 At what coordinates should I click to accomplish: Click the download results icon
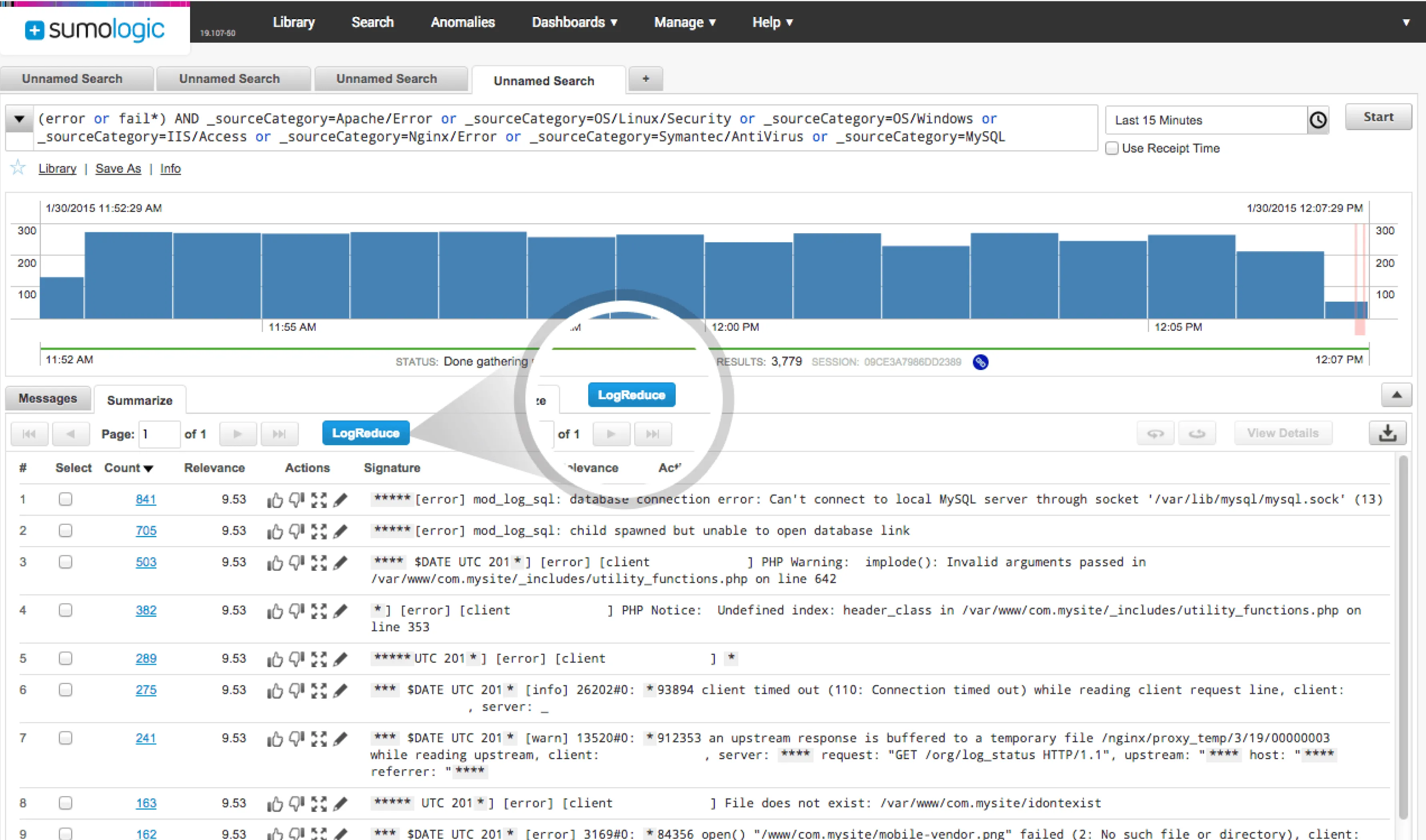[x=1387, y=434]
